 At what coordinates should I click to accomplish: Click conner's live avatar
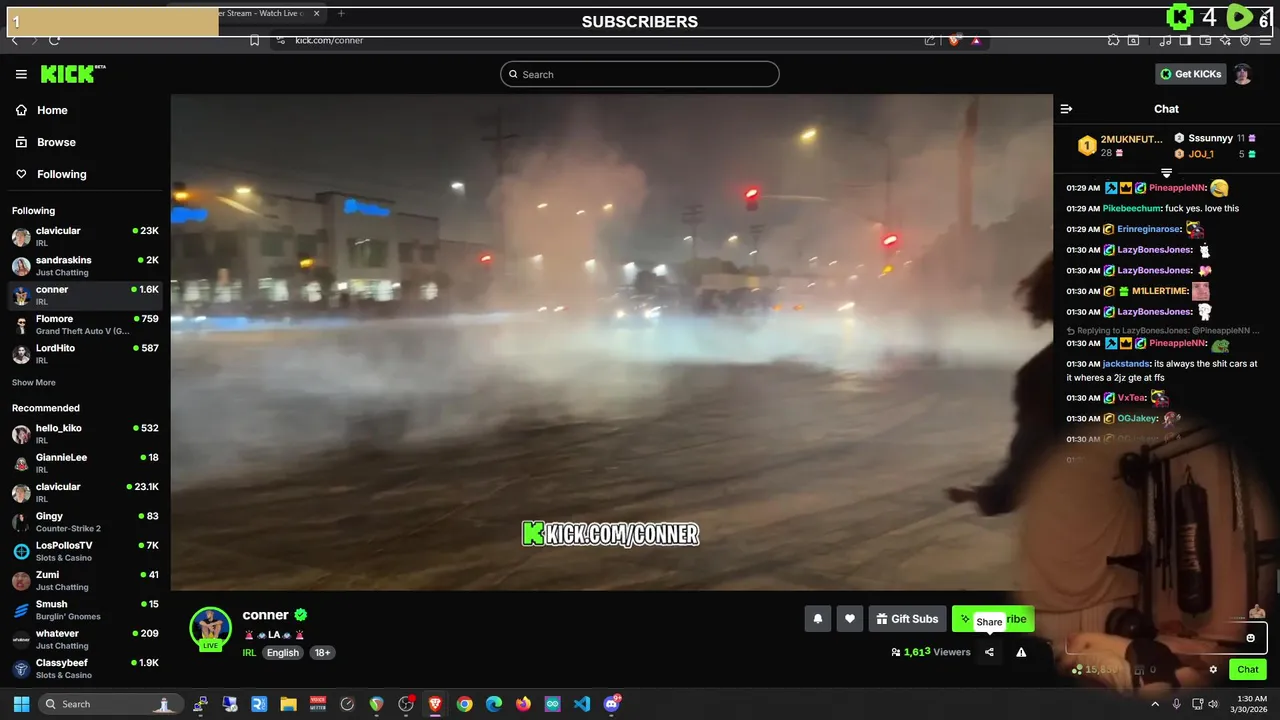coord(210,629)
